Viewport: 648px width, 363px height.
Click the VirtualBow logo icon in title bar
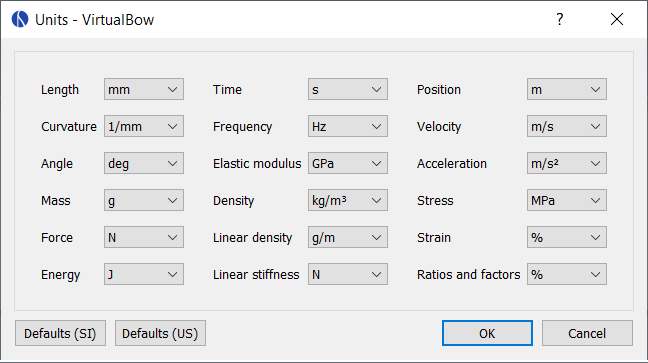[x=20, y=19]
